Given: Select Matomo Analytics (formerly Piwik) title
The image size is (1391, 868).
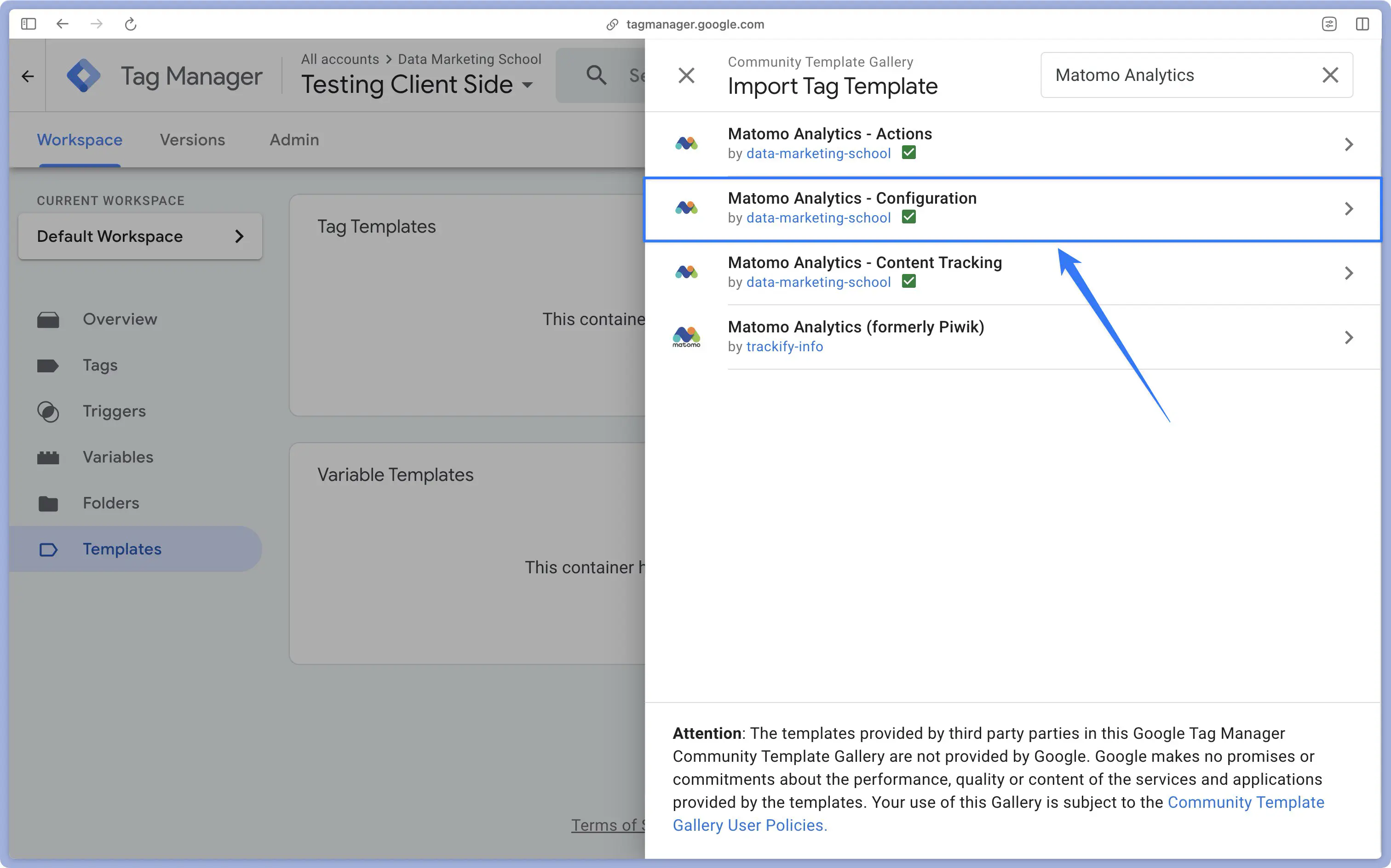Looking at the screenshot, I should 856,326.
